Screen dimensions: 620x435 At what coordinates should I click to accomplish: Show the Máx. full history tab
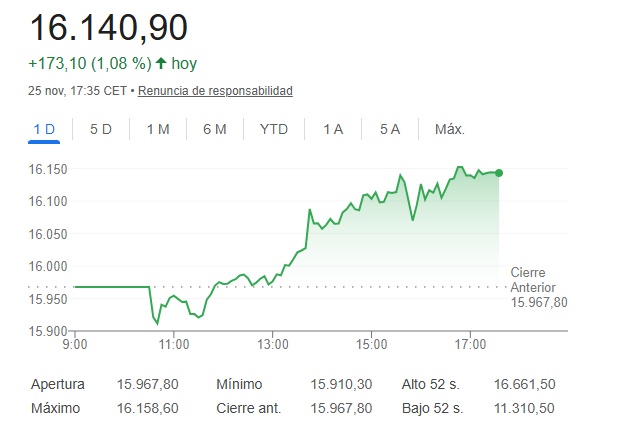[450, 129]
